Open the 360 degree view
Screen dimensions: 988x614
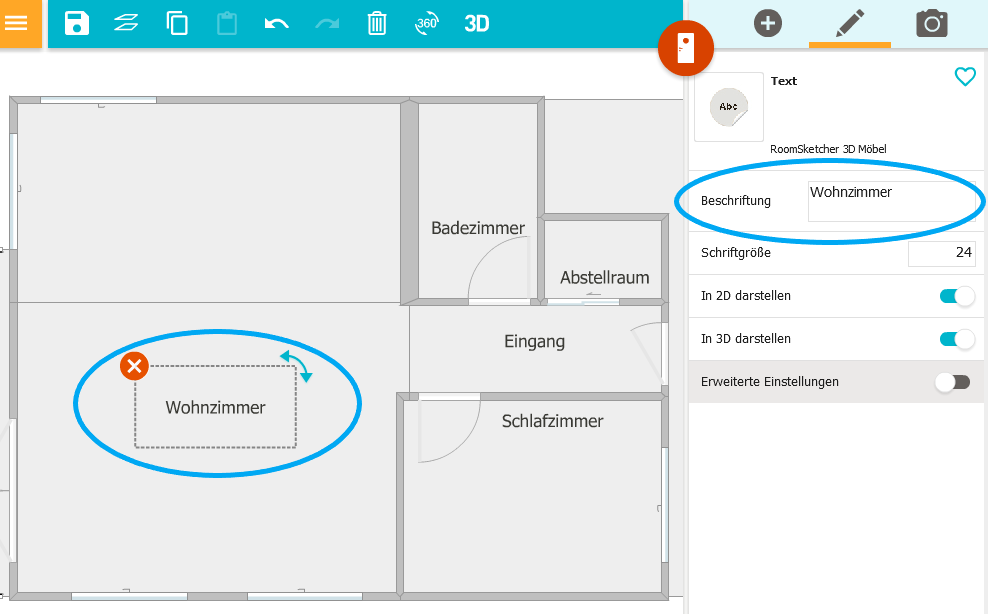[x=427, y=23]
